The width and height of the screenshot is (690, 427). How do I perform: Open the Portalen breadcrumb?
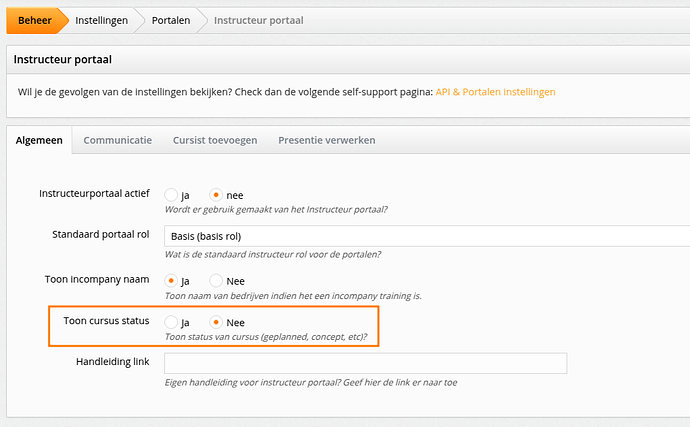point(171,20)
